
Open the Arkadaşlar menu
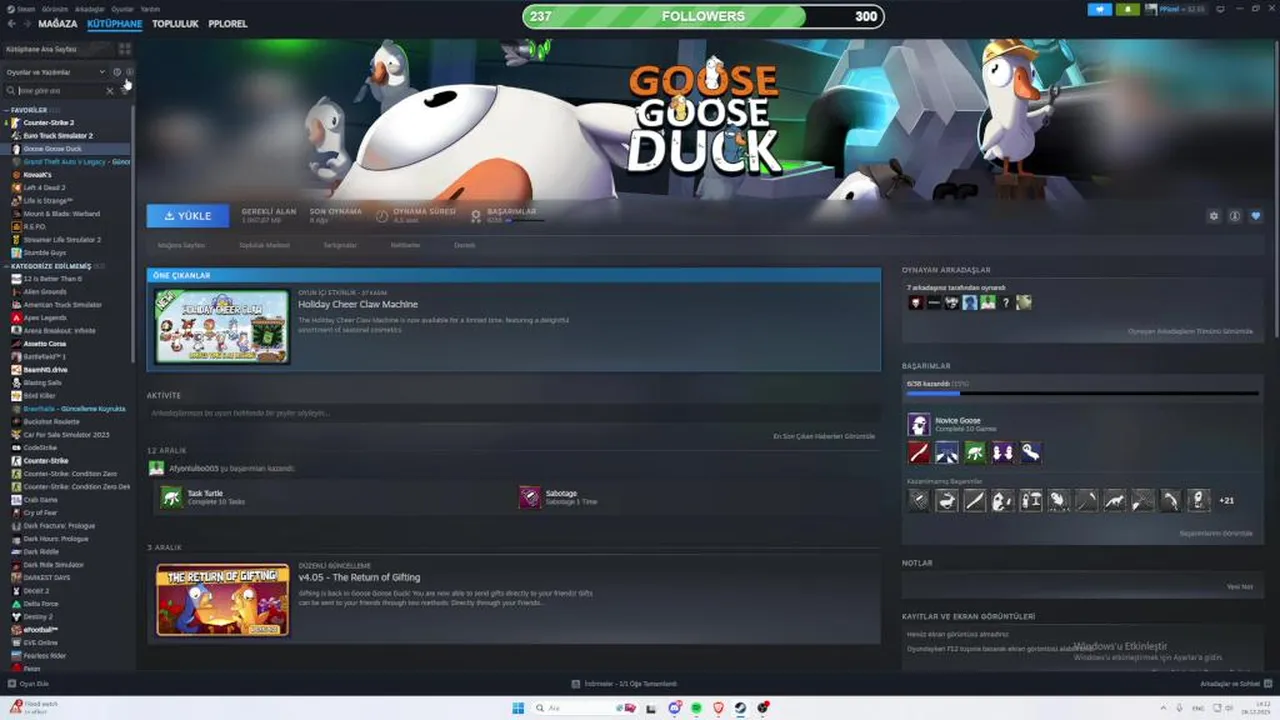click(x=90, y=9)
